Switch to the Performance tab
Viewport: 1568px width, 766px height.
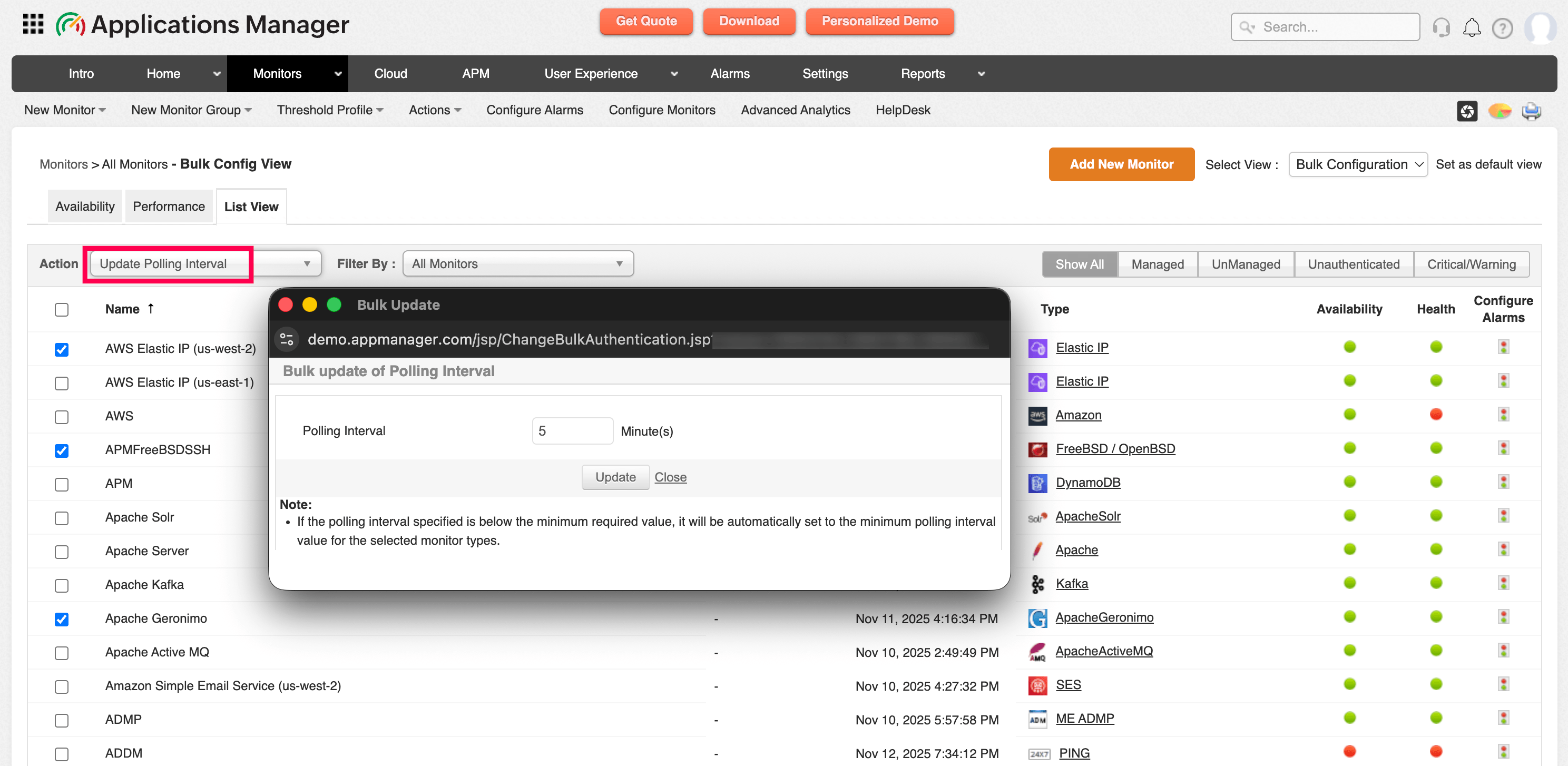click(169, 207)
